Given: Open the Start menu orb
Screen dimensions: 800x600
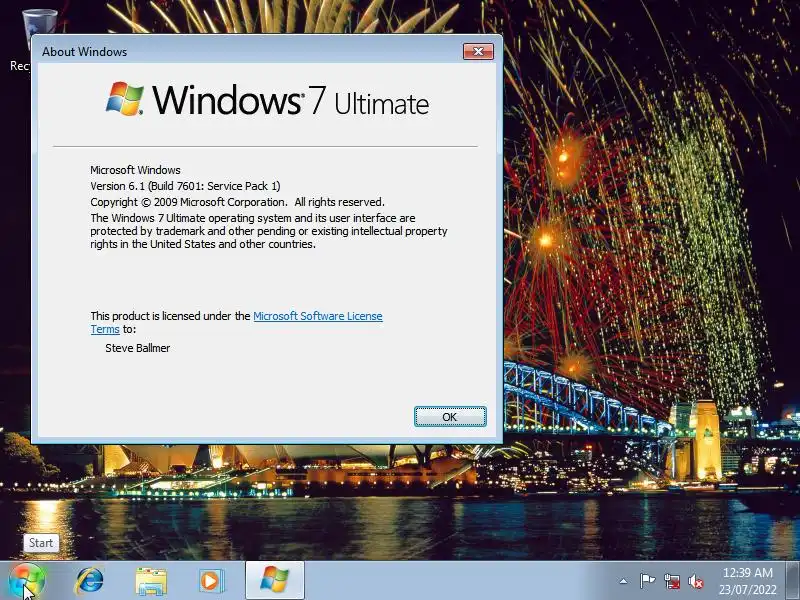Looking at the screenshot, I should tap(27, 581).
